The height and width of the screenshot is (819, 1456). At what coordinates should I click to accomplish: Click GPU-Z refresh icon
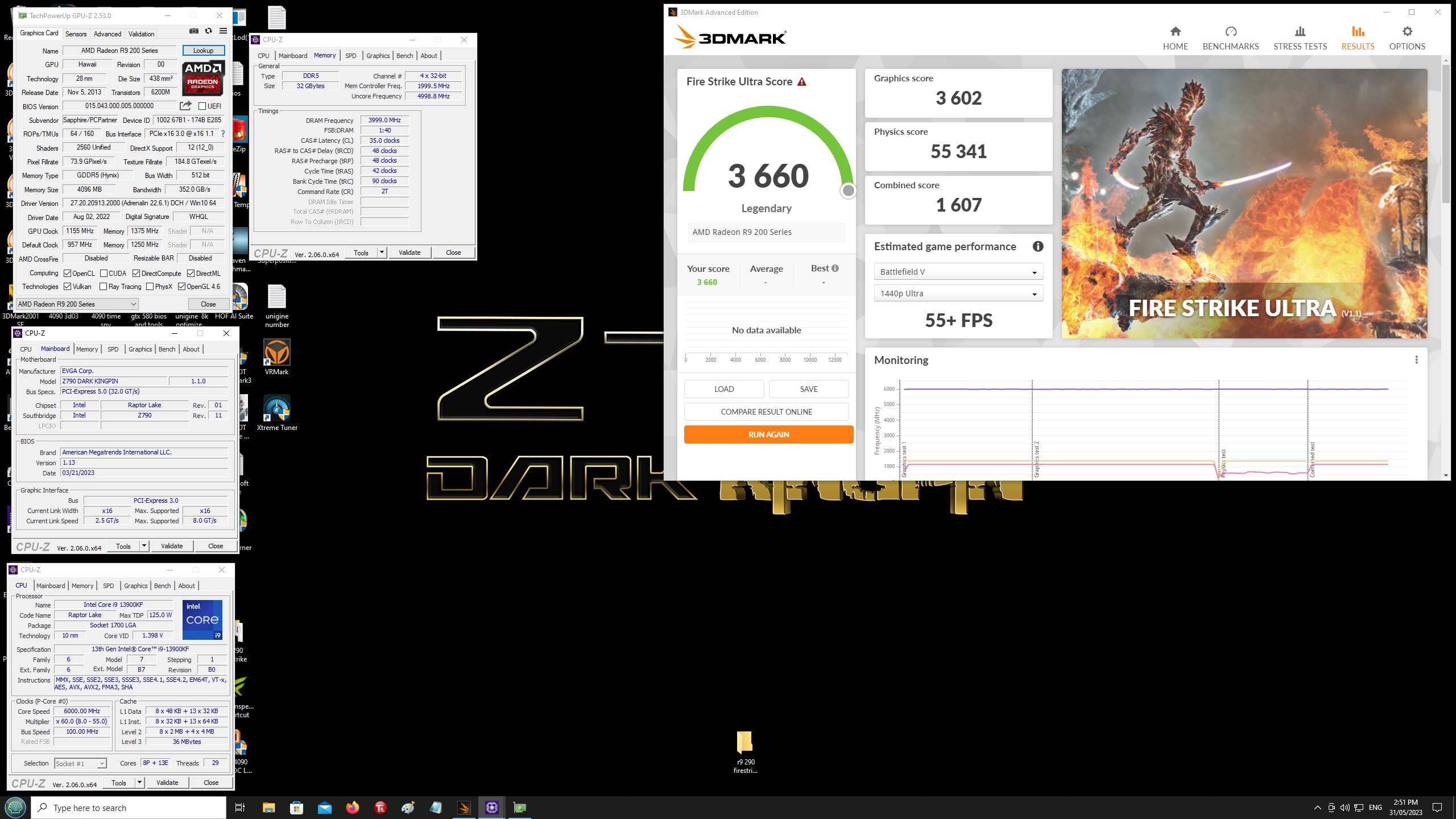pyautogui.click(x=209, y=31)
